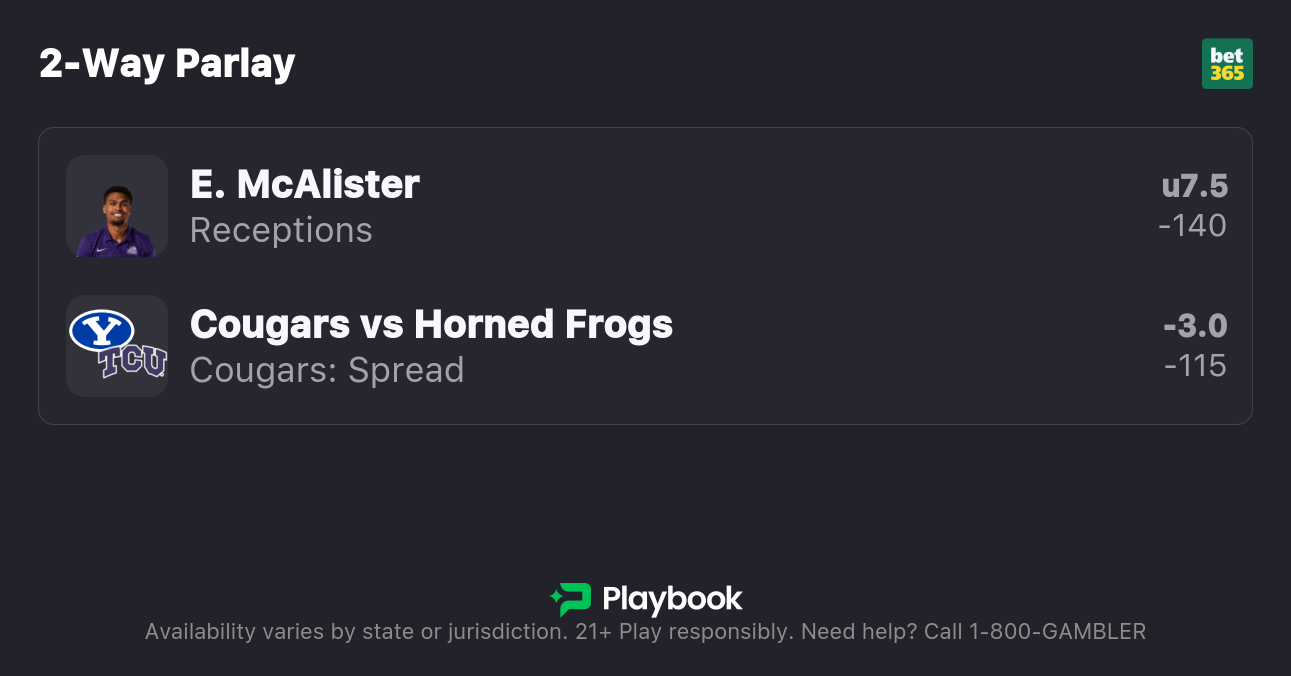The image size is (1291, 676).
Task: Open the "Cougars vs Horned Frogs" matchup
Action: pos(431,324)
